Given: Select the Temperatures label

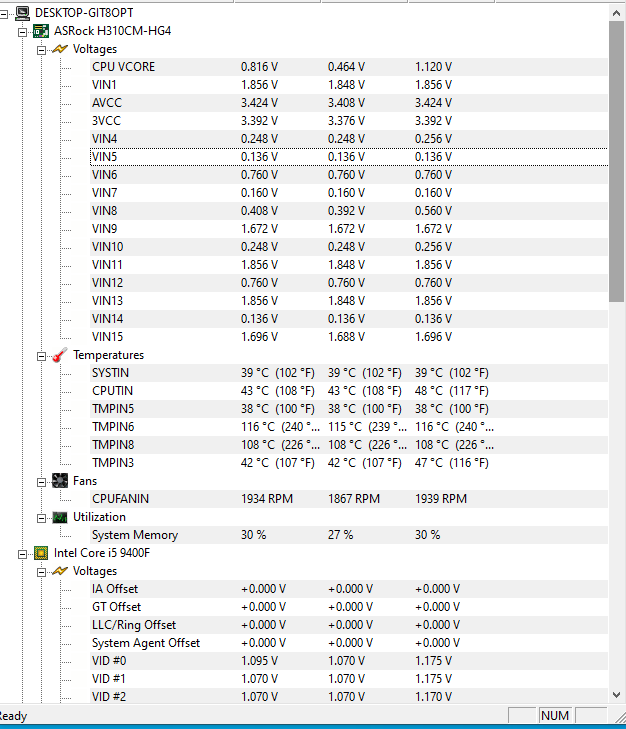Looking at the screenshot, I should pyautogui.click(x=108, y=355).
